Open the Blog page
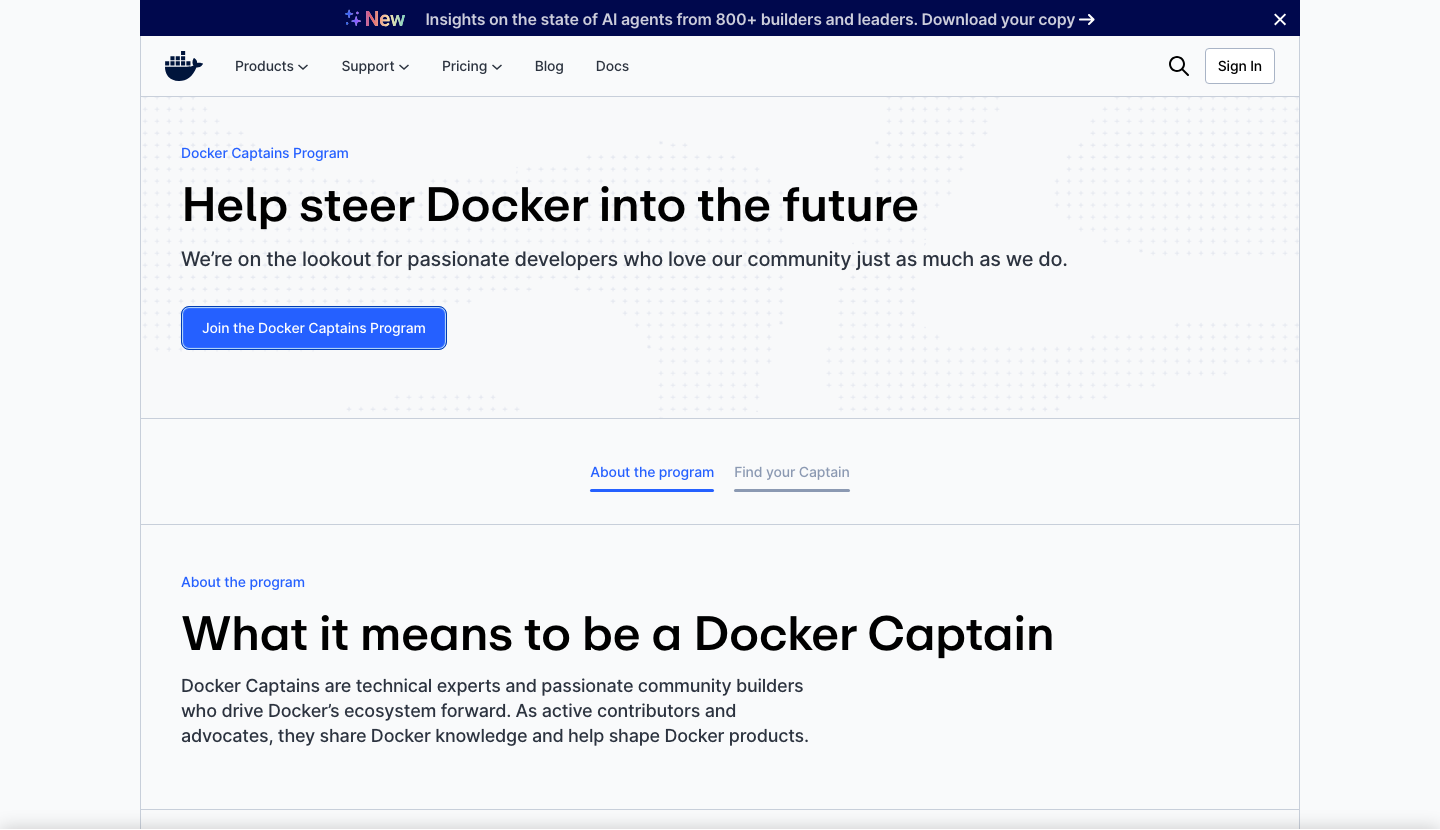 tap(549, 66)
